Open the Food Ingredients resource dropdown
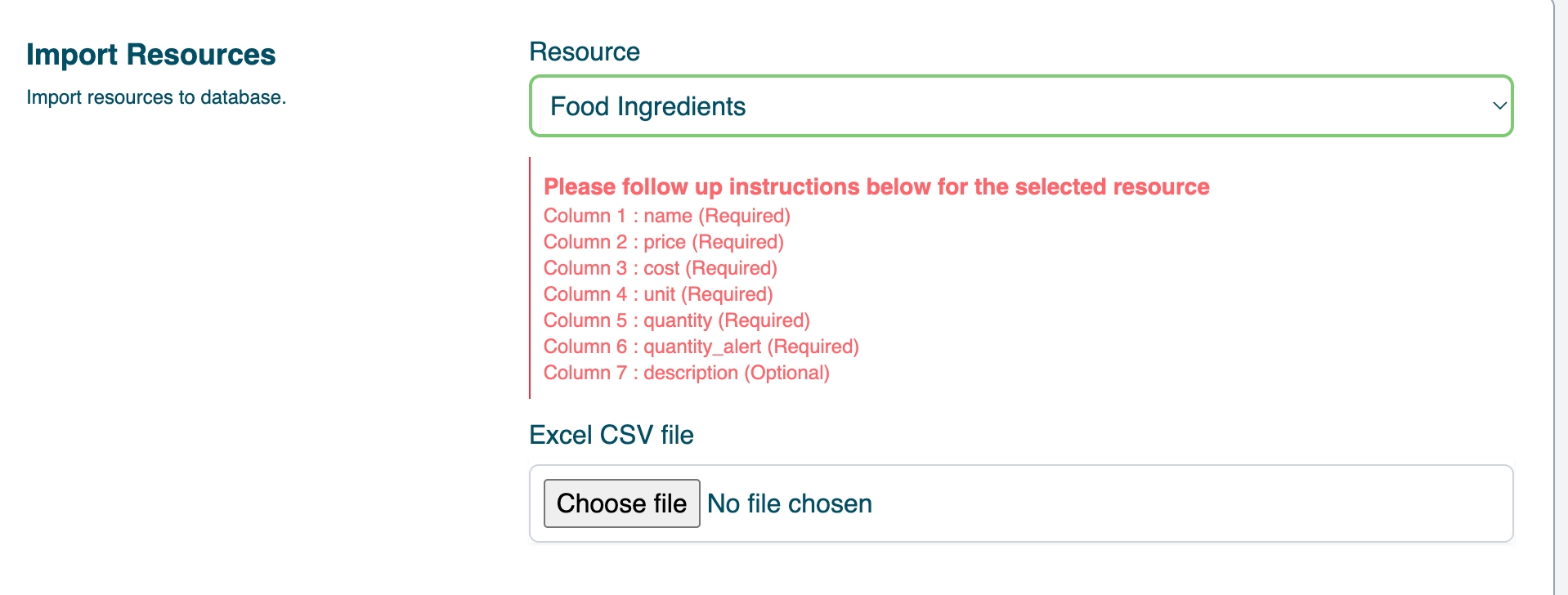The height and width of the screenshot is (595, 1568). 1020,106
